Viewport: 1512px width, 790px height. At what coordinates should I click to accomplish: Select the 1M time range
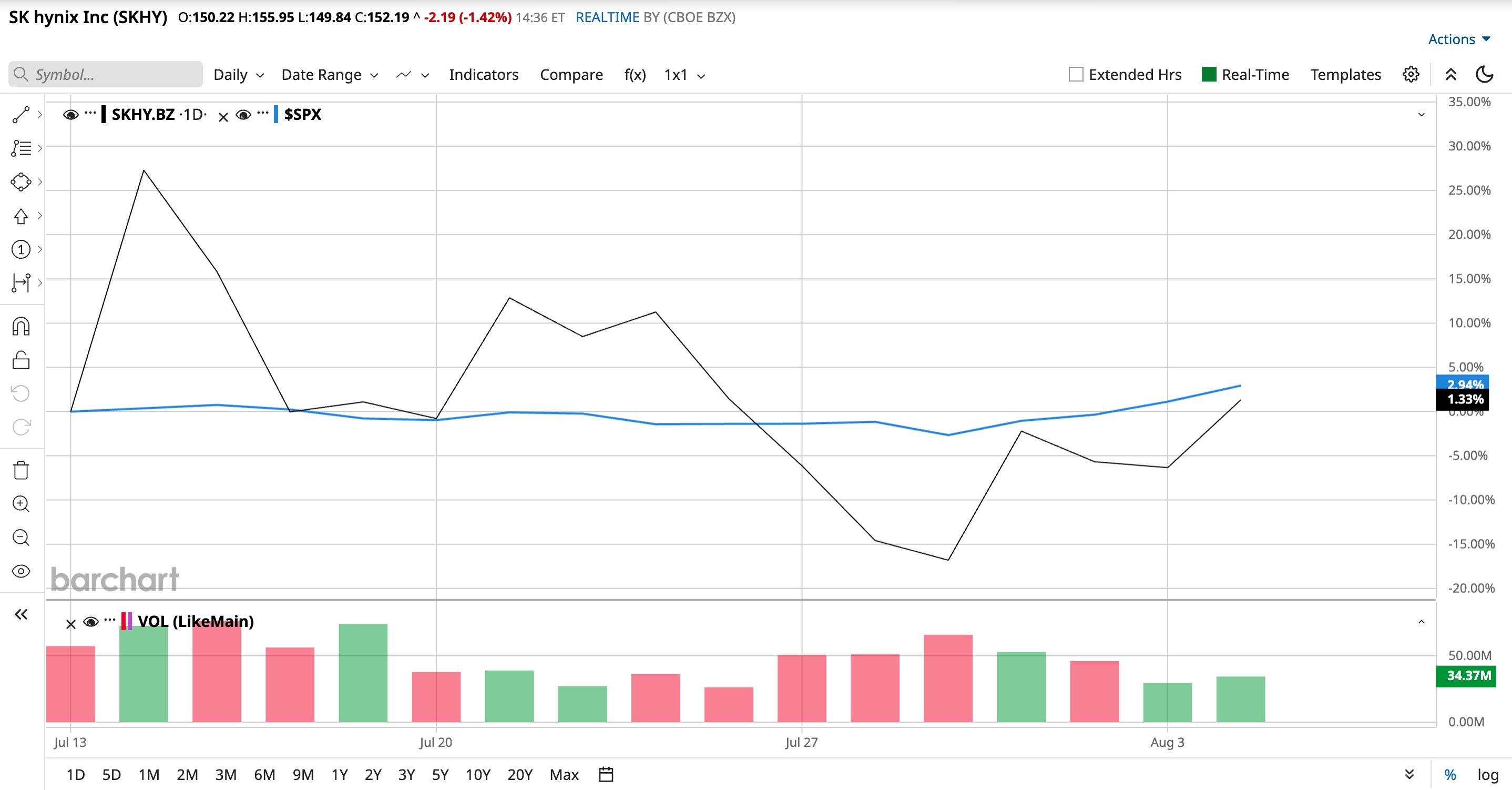point(149,775)
